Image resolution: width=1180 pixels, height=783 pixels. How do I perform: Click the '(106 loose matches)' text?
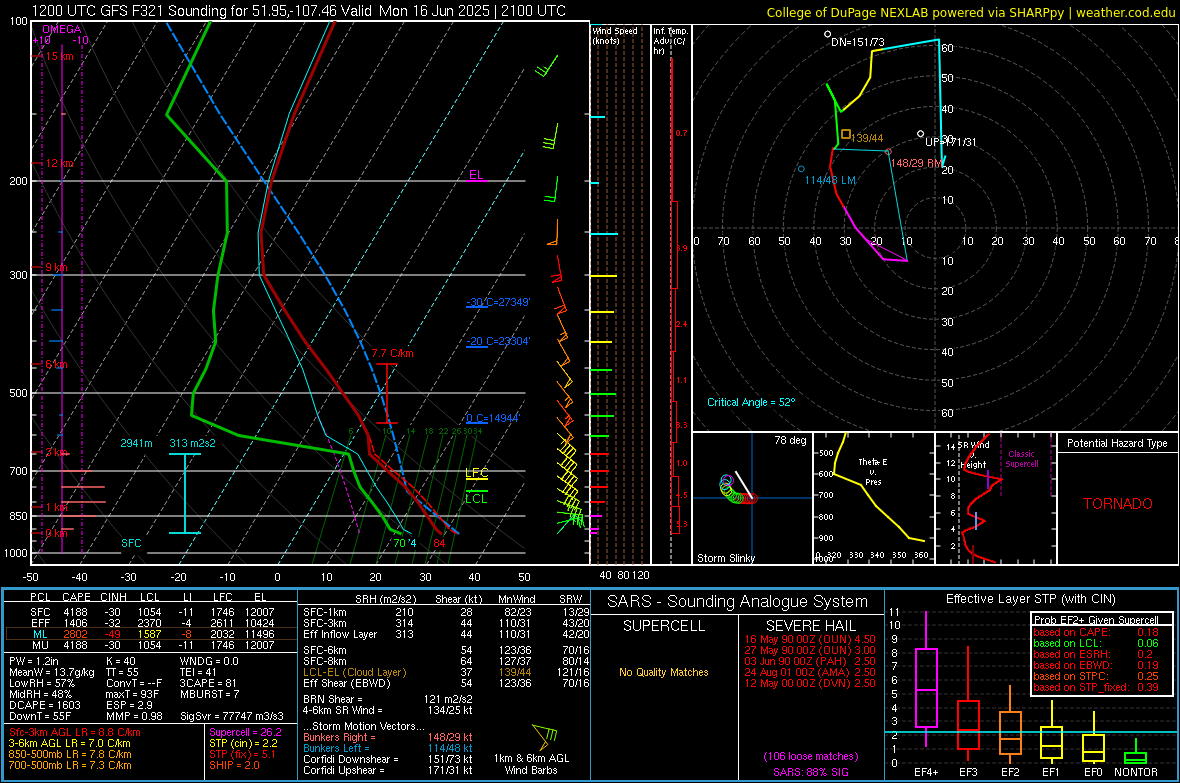810,756
